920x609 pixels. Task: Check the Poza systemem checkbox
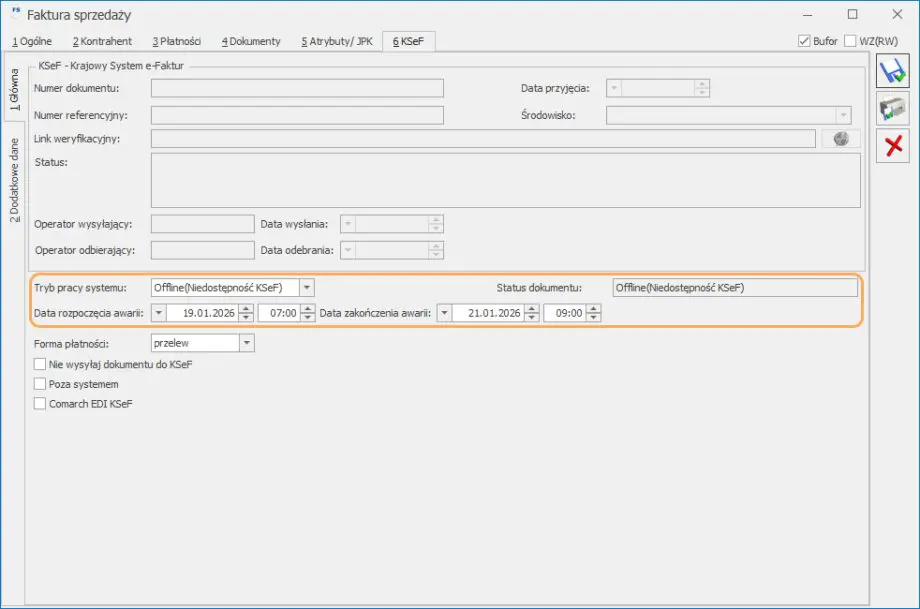pyautogui.click(x=40, y=384)
